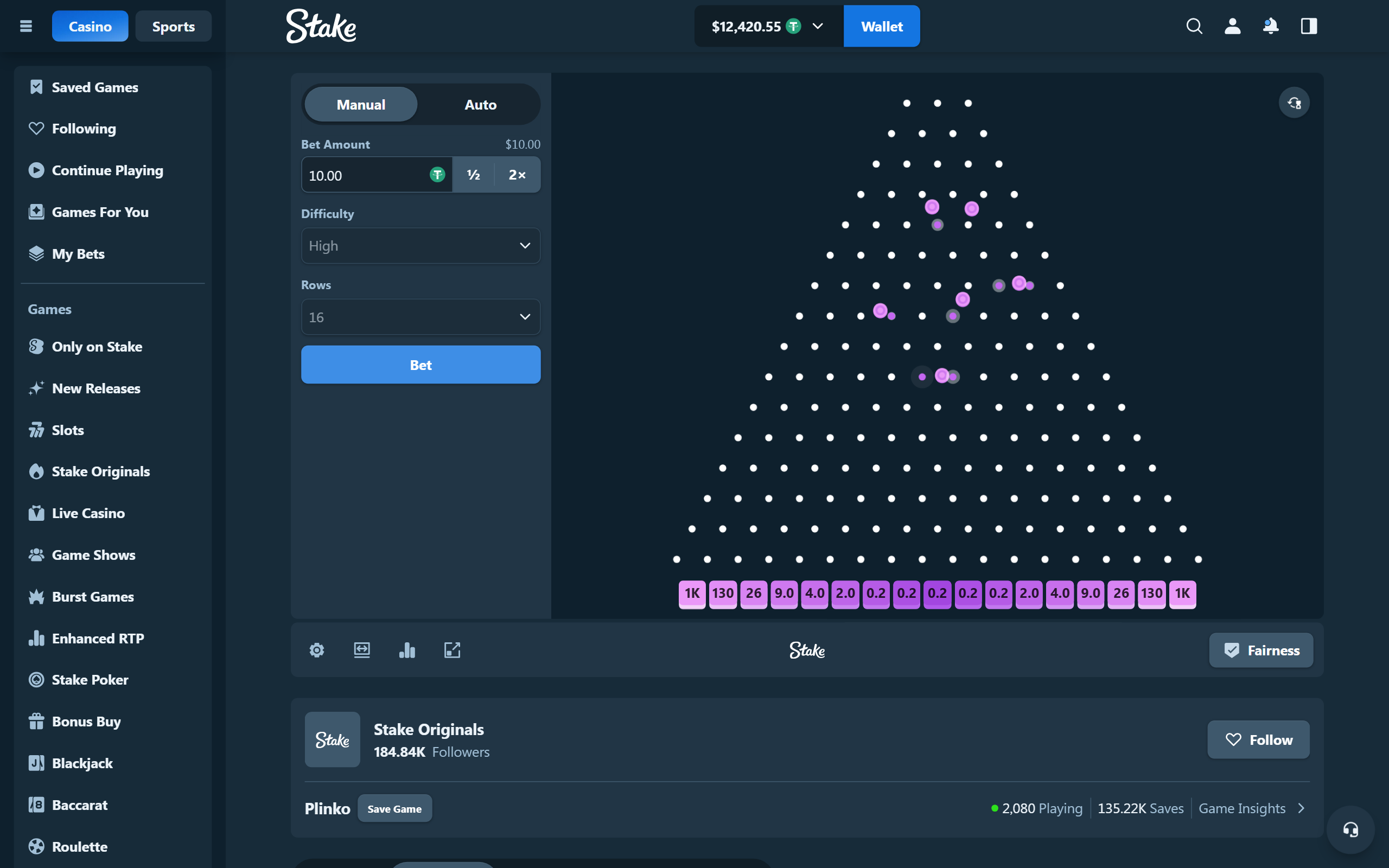Click the Tether currency icon in balance

[793, 27]
